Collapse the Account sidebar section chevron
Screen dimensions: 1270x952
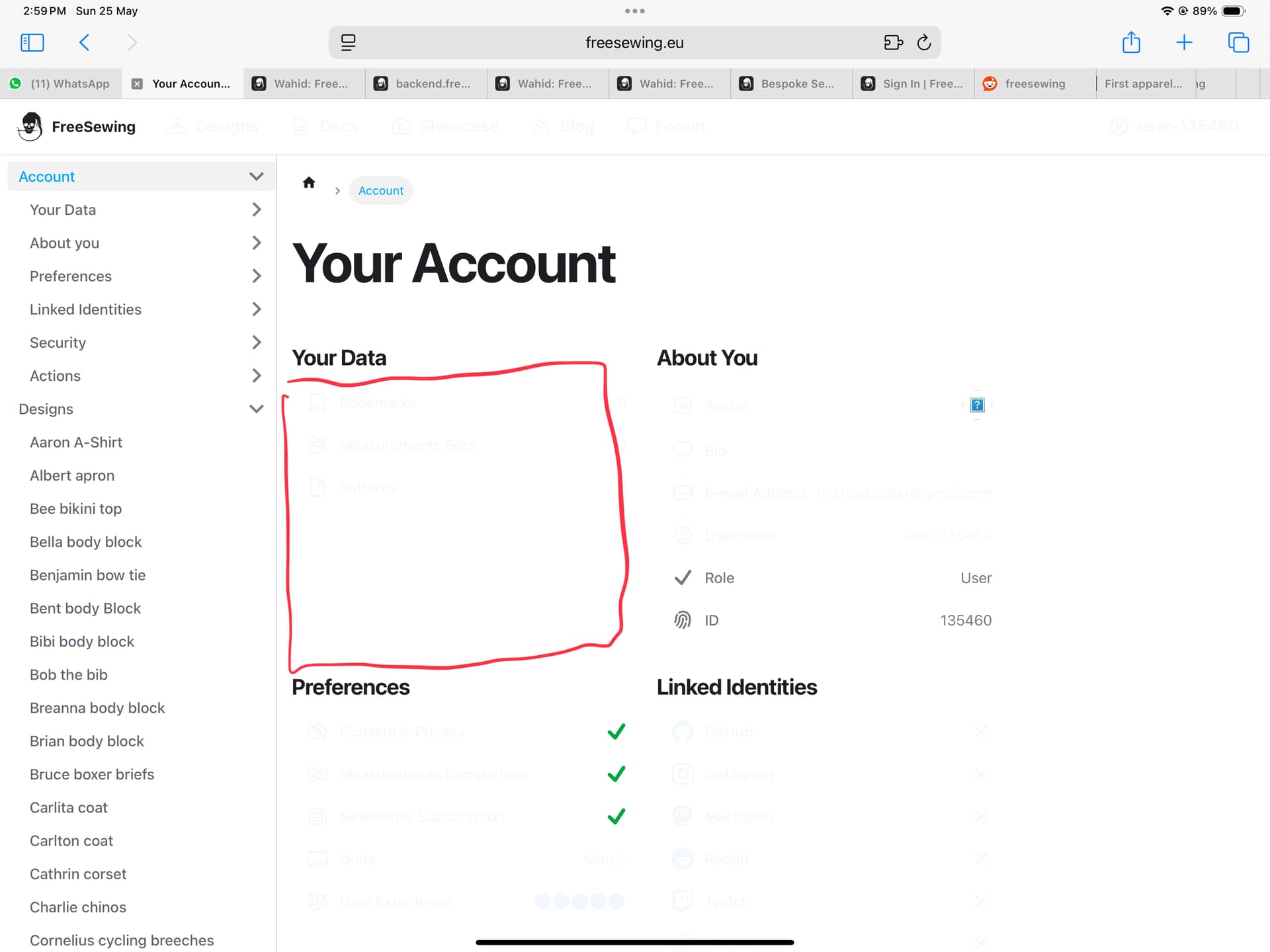click(x=256, y=177)
